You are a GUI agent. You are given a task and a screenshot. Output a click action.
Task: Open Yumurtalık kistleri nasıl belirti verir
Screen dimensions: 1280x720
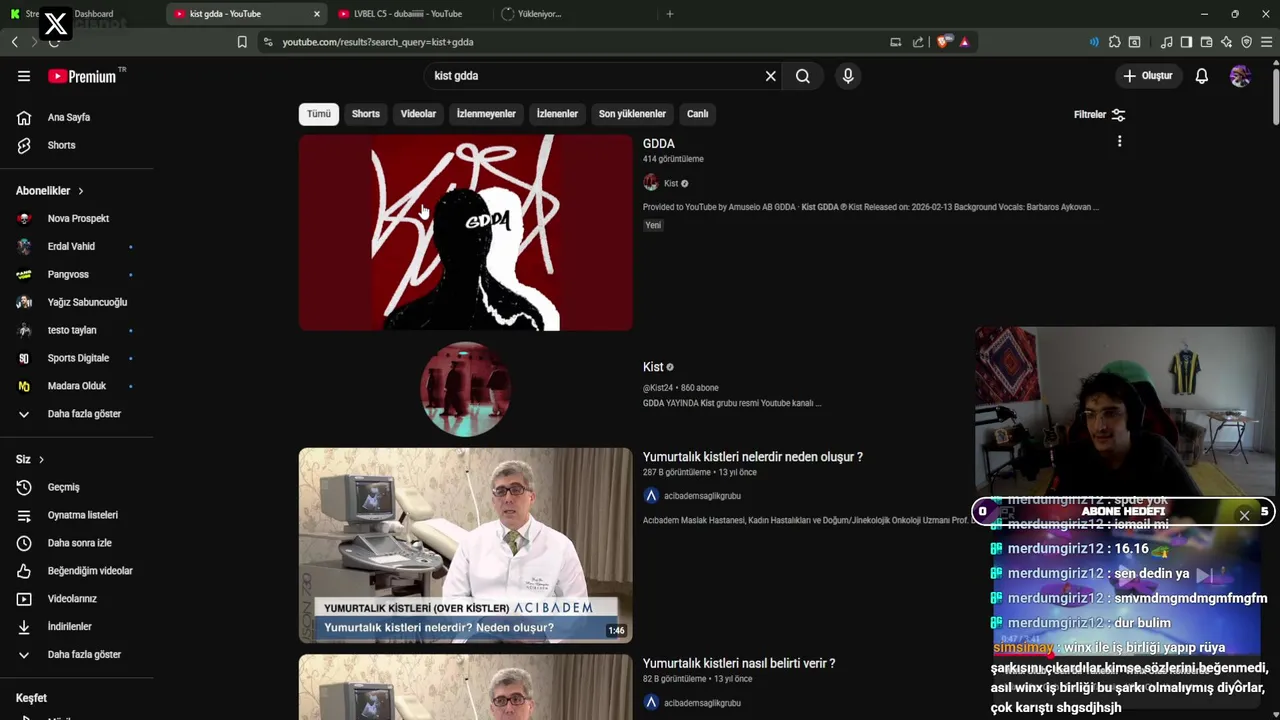coord(739,663)
